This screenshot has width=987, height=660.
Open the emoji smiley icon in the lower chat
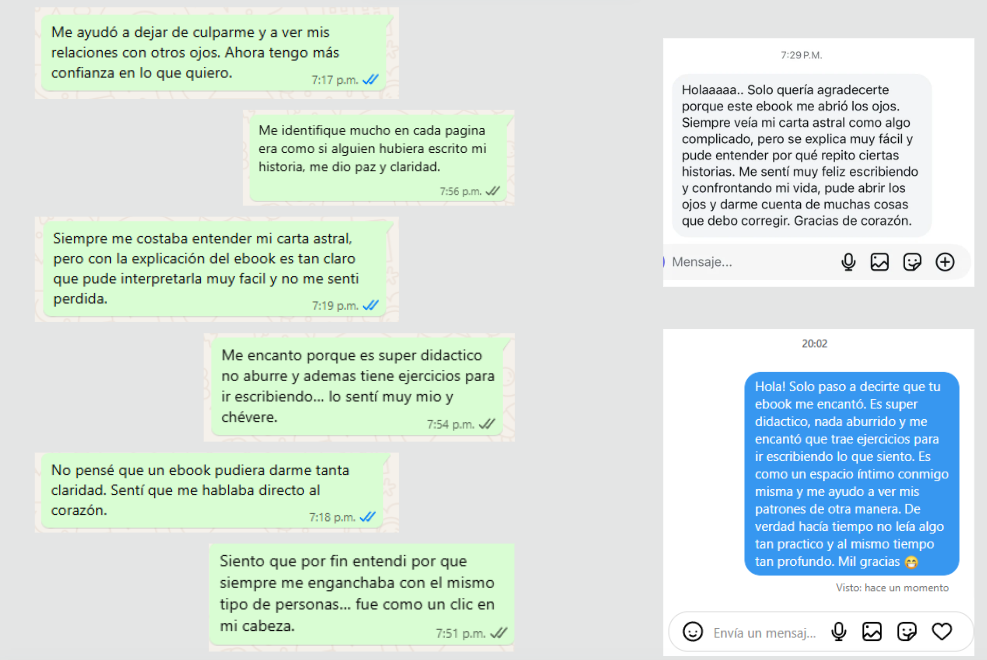click(x=692, y=632)
